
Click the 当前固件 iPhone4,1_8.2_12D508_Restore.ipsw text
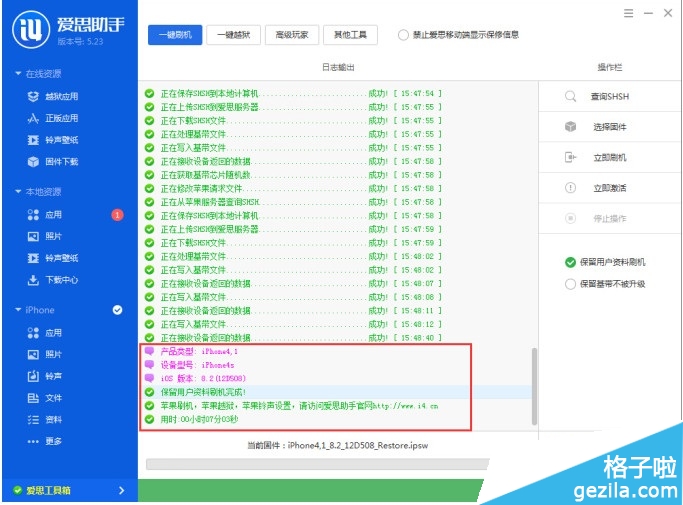(338, 445)
